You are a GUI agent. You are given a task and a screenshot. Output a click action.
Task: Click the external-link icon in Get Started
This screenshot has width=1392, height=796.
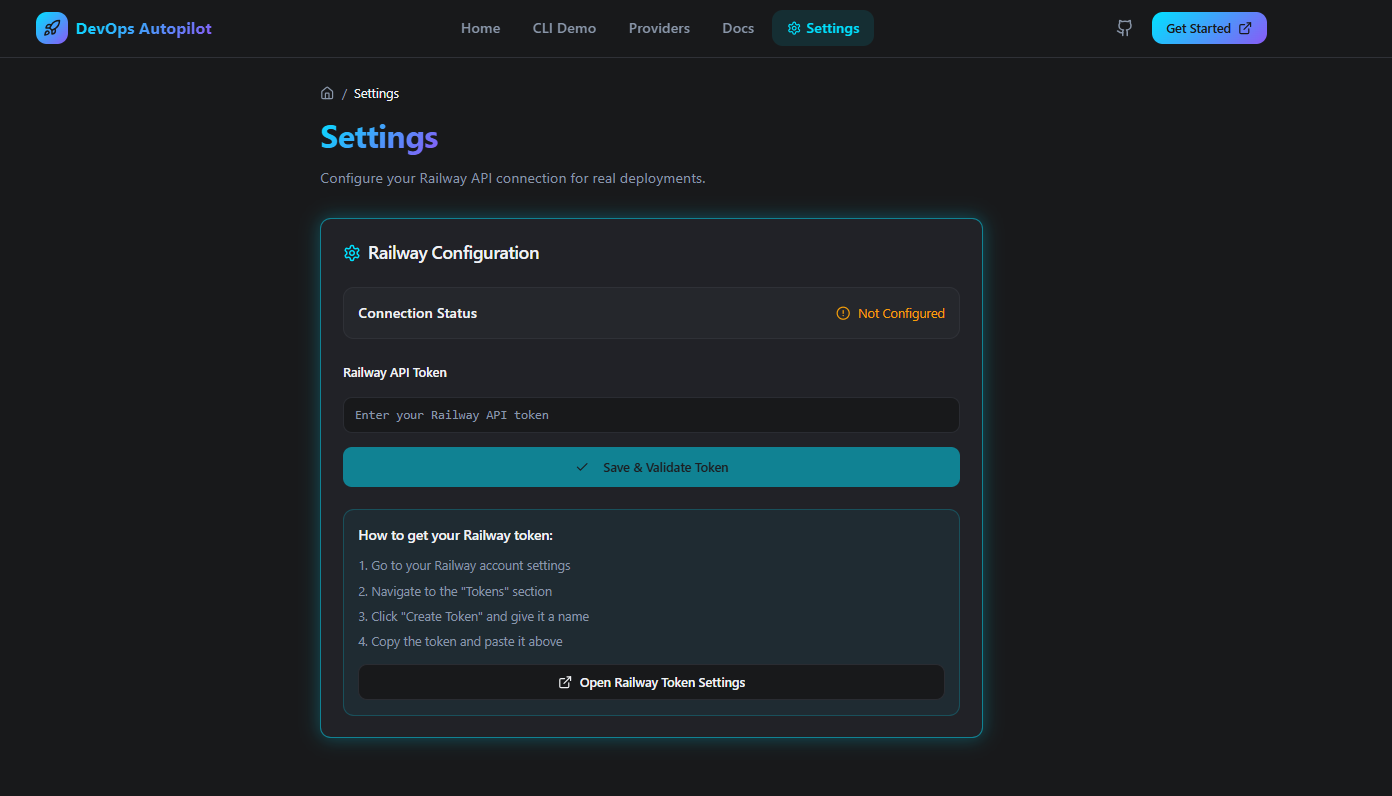click(x=1245, y=28)
